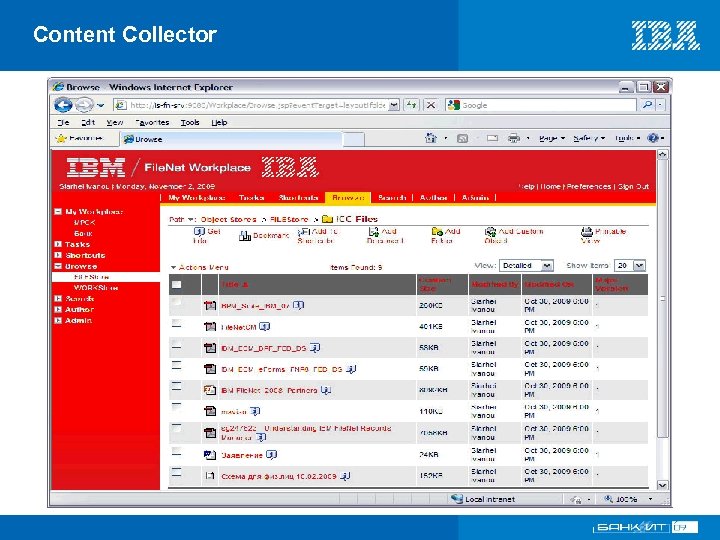Image resolution: width=720 pixels, height=540 pixels.
Task: Click the Refresh icon beside the address bar
Action: point(411,105)
